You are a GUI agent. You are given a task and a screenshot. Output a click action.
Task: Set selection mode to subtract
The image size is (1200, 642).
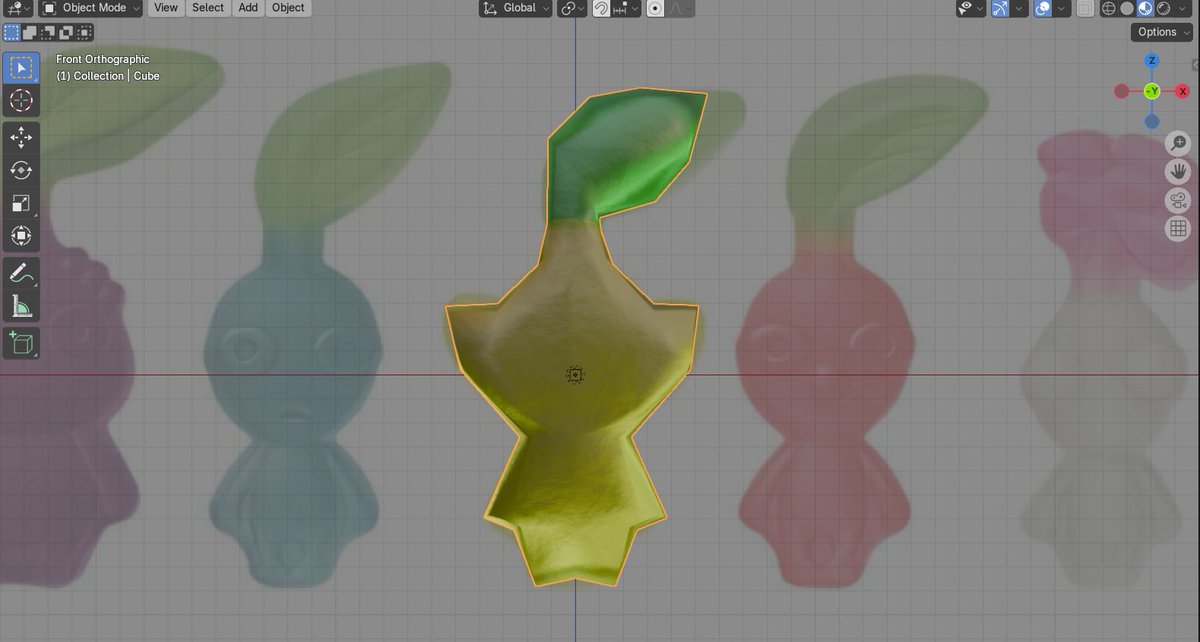(x=48, y=33)
